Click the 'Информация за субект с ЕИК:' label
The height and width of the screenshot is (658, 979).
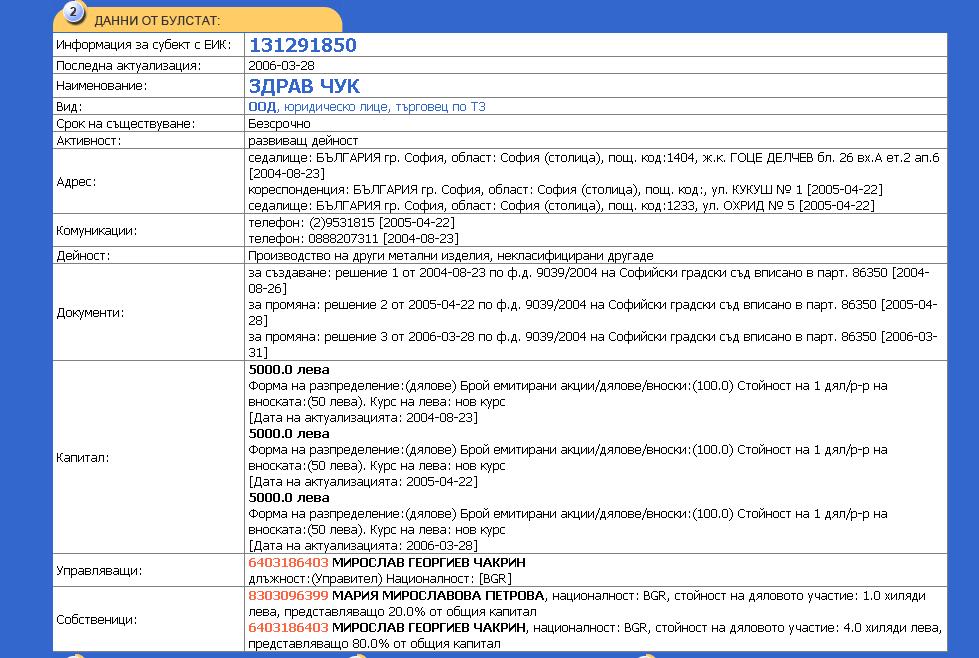pyautogui.click(x=144, y=45)
